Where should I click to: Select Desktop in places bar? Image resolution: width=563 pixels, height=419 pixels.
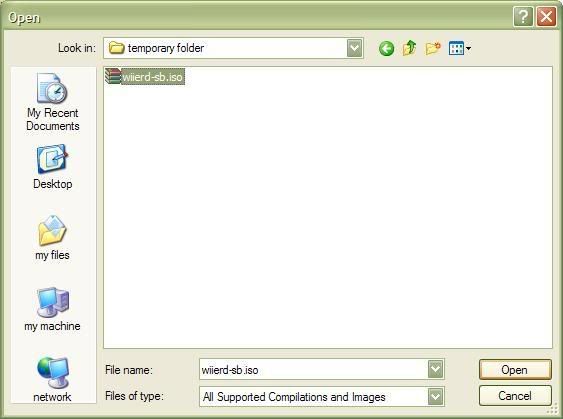pos(53,167)
